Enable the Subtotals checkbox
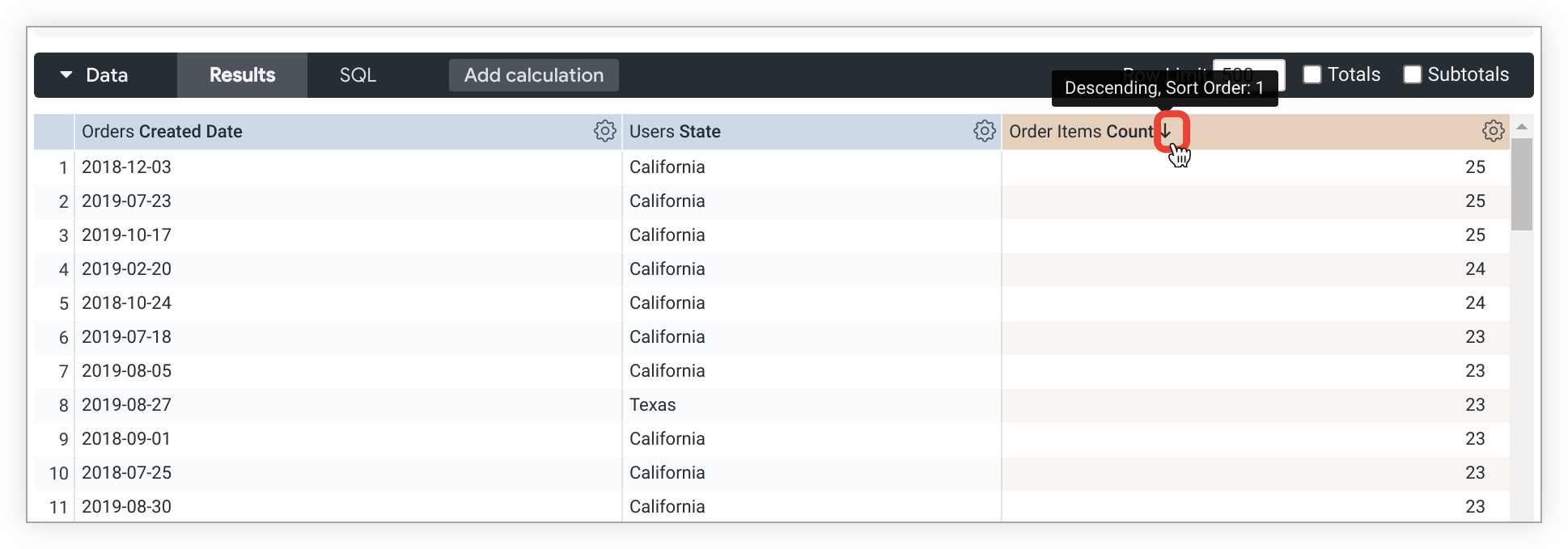1568x549 pixels. [1413, 74]
